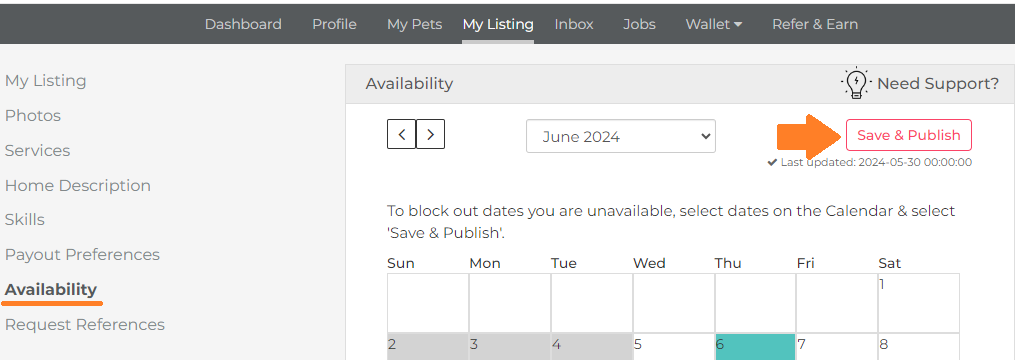The image size is (1015, 360).
Task: Block out June 5 on calendar
Action: 673,346
